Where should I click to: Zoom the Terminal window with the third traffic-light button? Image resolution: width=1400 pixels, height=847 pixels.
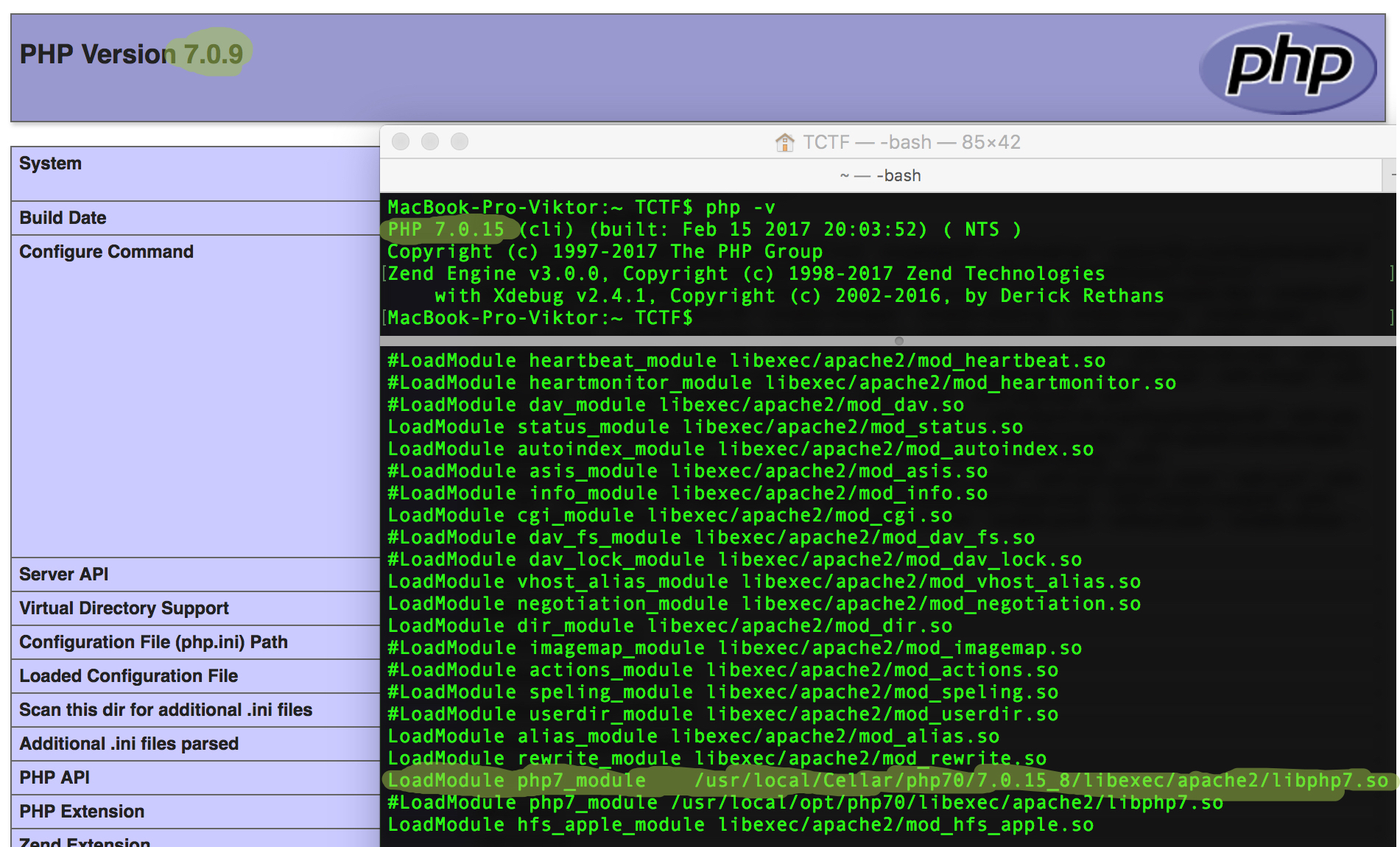click(x=460, y=141)
